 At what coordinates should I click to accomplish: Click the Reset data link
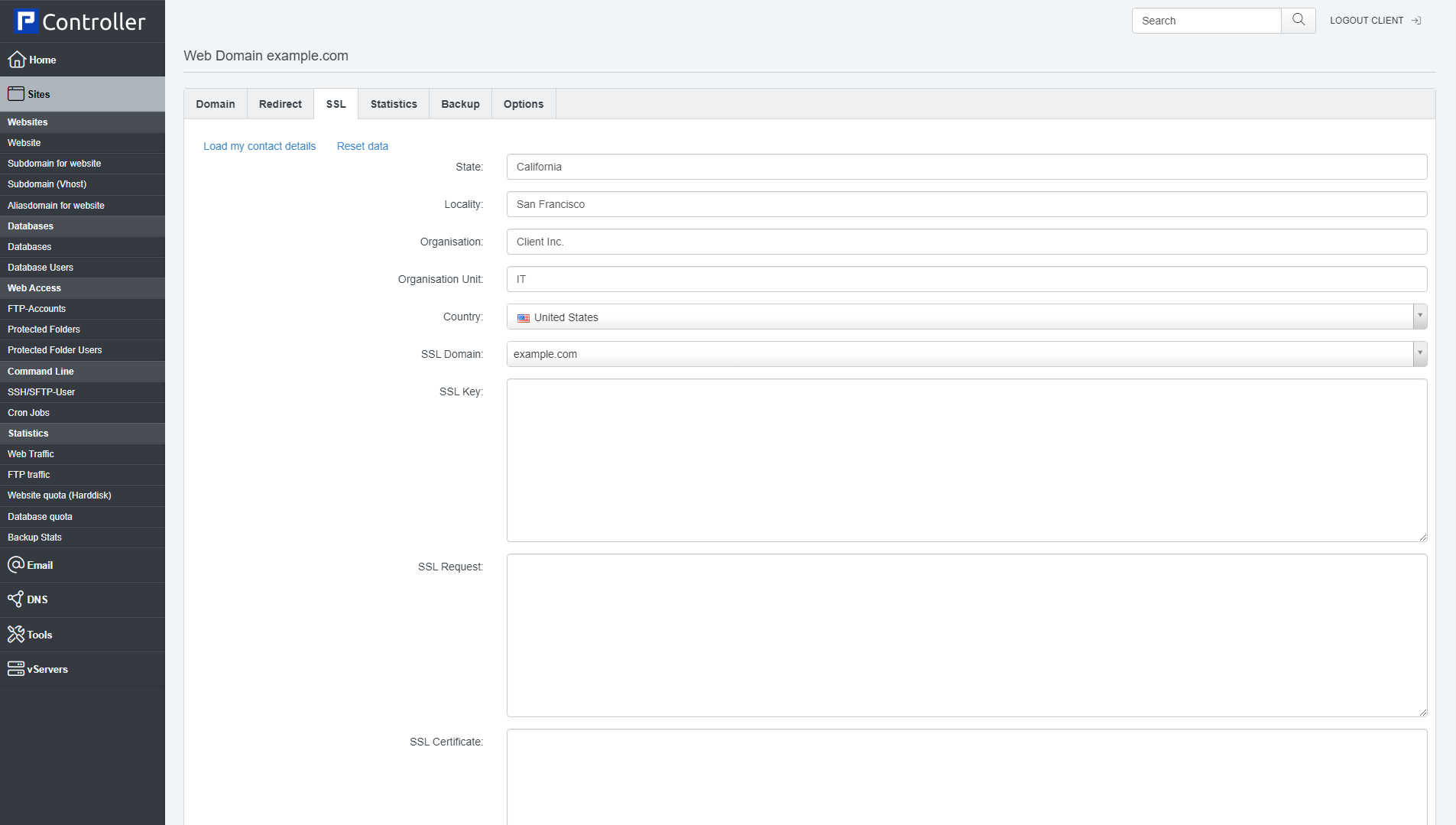[362, 146]
